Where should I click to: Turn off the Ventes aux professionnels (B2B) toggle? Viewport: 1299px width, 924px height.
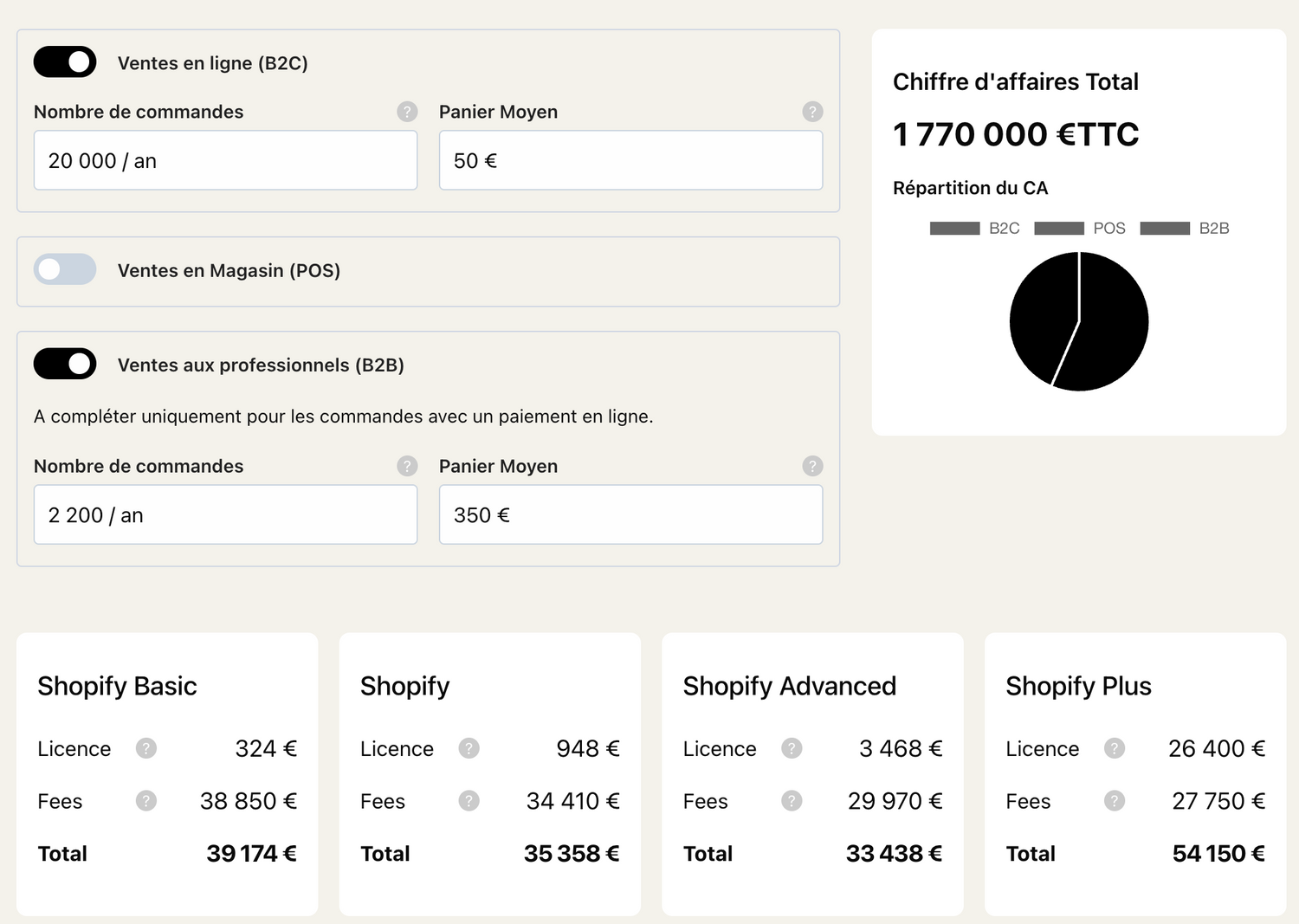65,364
